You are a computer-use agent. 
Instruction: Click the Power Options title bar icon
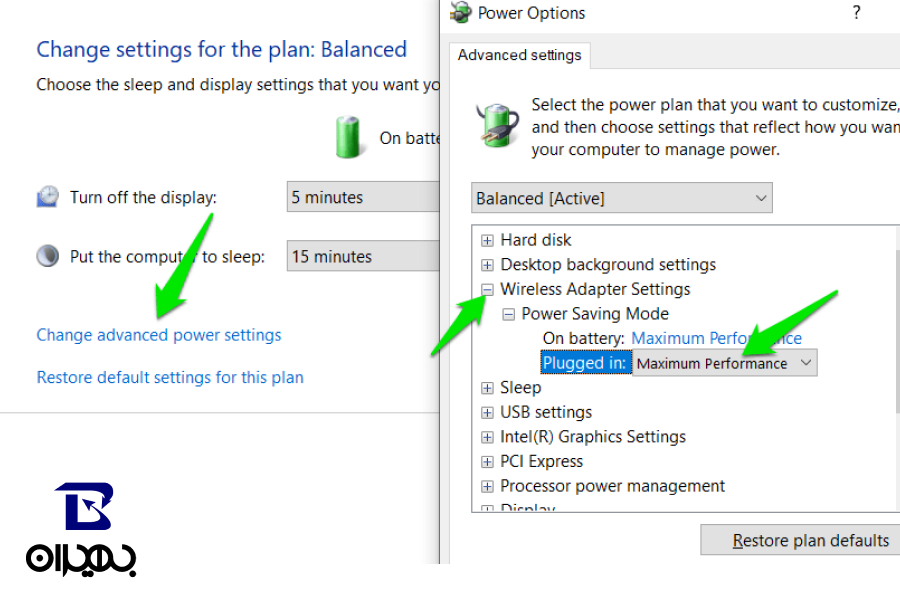[461, 13]
